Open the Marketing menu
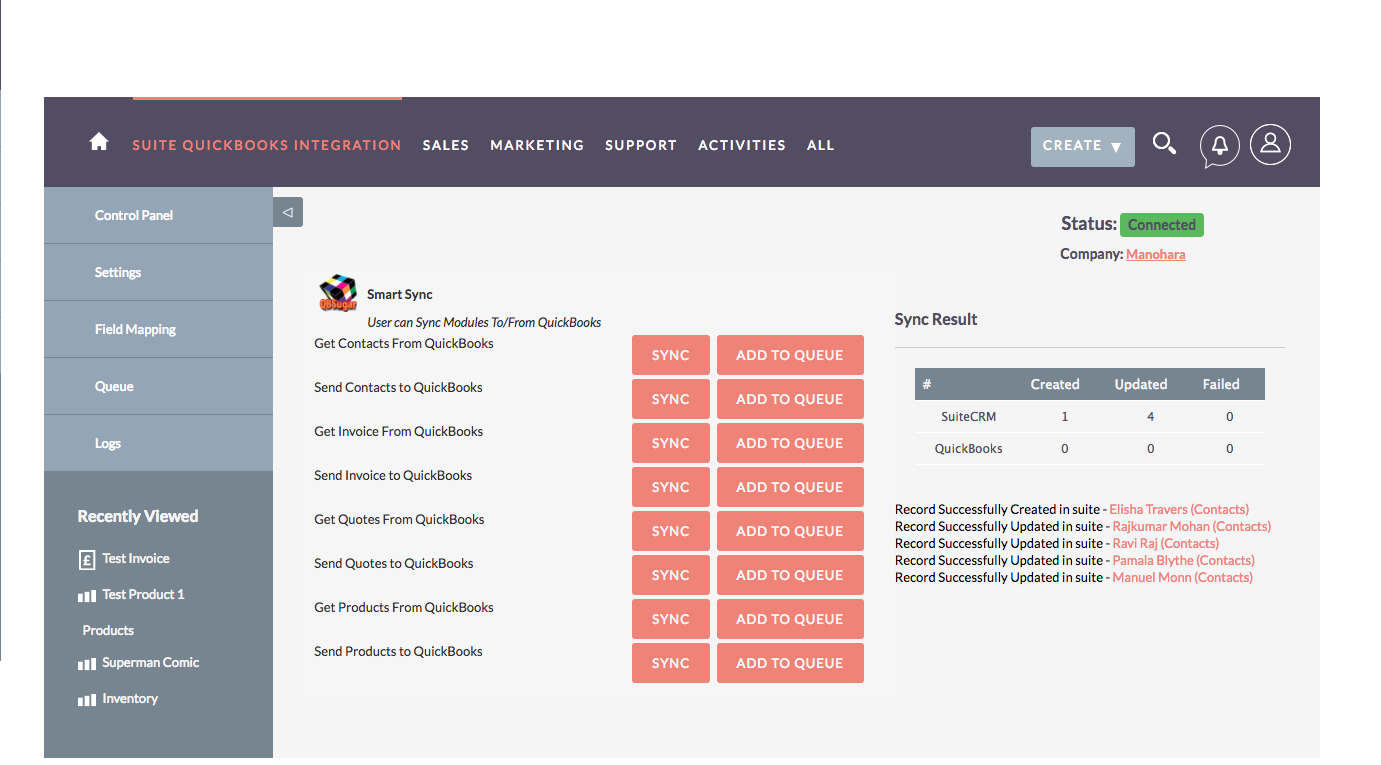This screenshot has width=1381, height=765. point(536,145)
